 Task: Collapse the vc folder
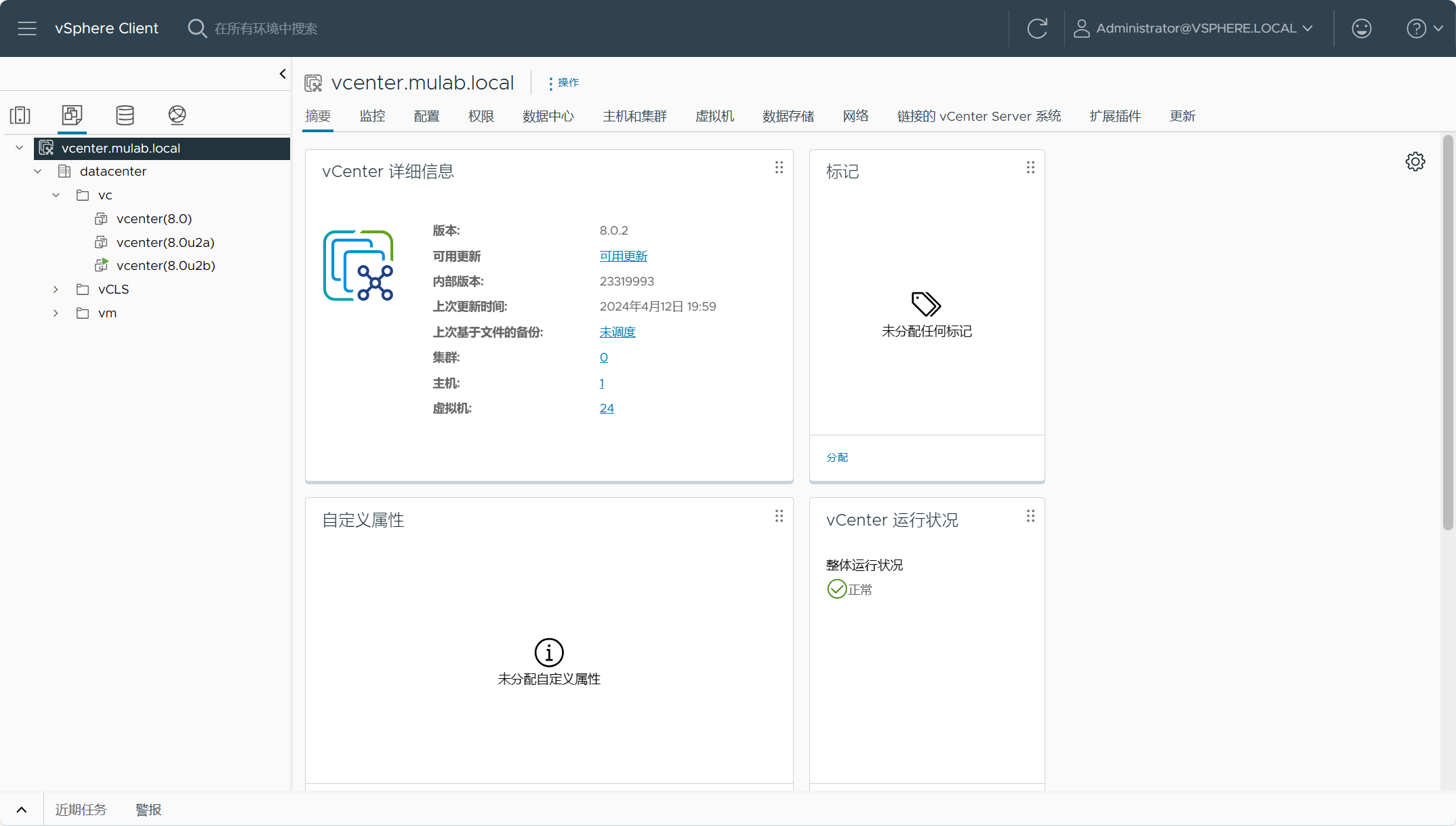pos(56,195)
